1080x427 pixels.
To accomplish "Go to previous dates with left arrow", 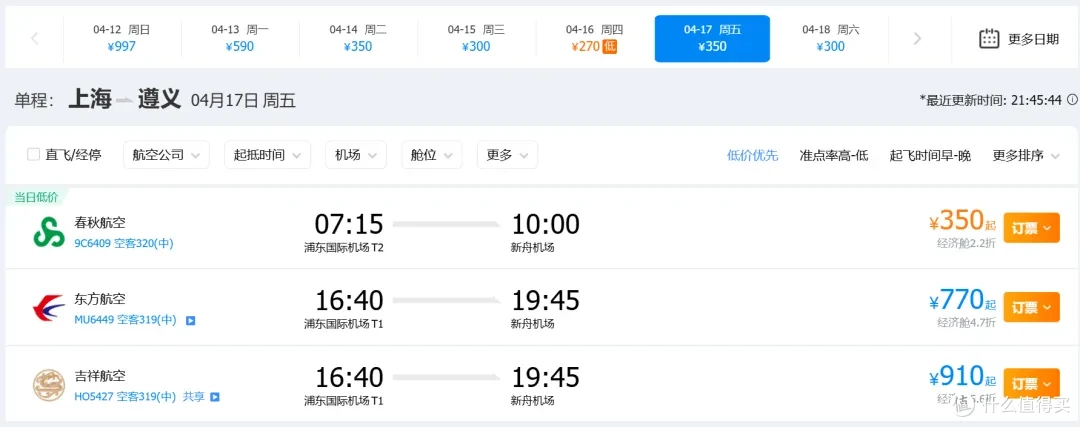I will [x=34, y=39].
